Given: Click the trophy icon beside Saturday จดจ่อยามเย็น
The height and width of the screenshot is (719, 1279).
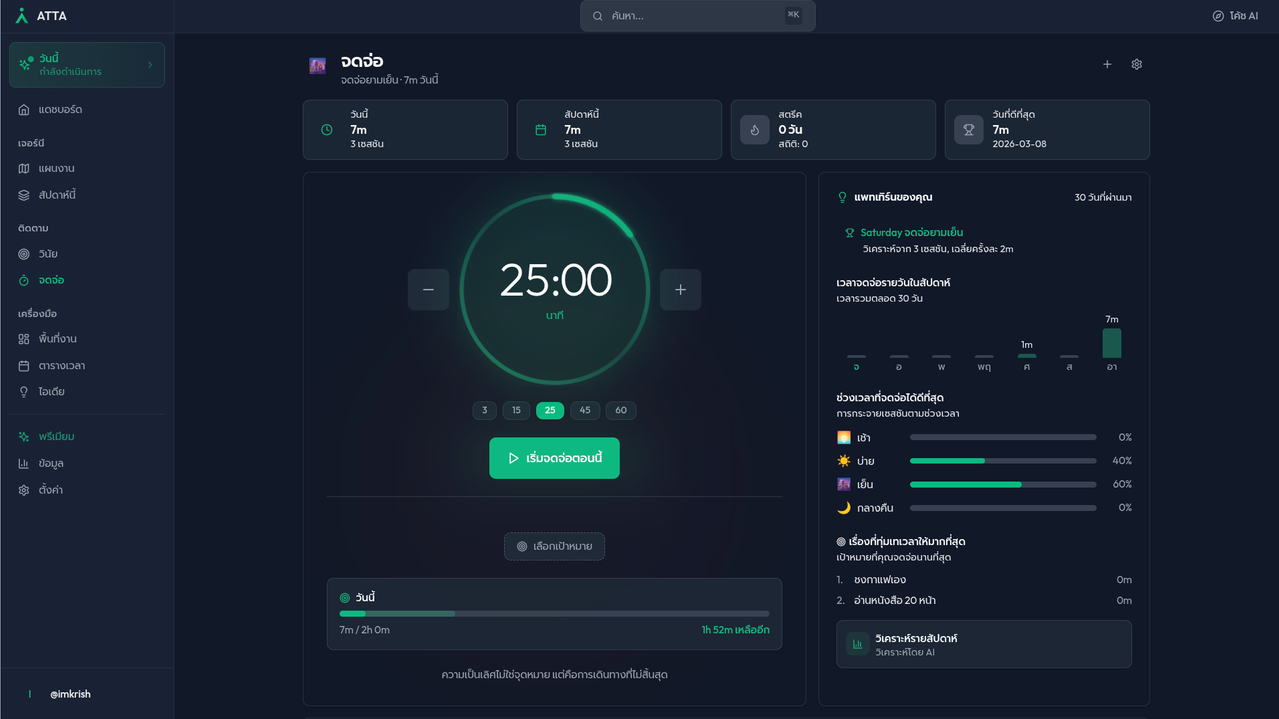Looking at the screenshot, I should point(850,233).
